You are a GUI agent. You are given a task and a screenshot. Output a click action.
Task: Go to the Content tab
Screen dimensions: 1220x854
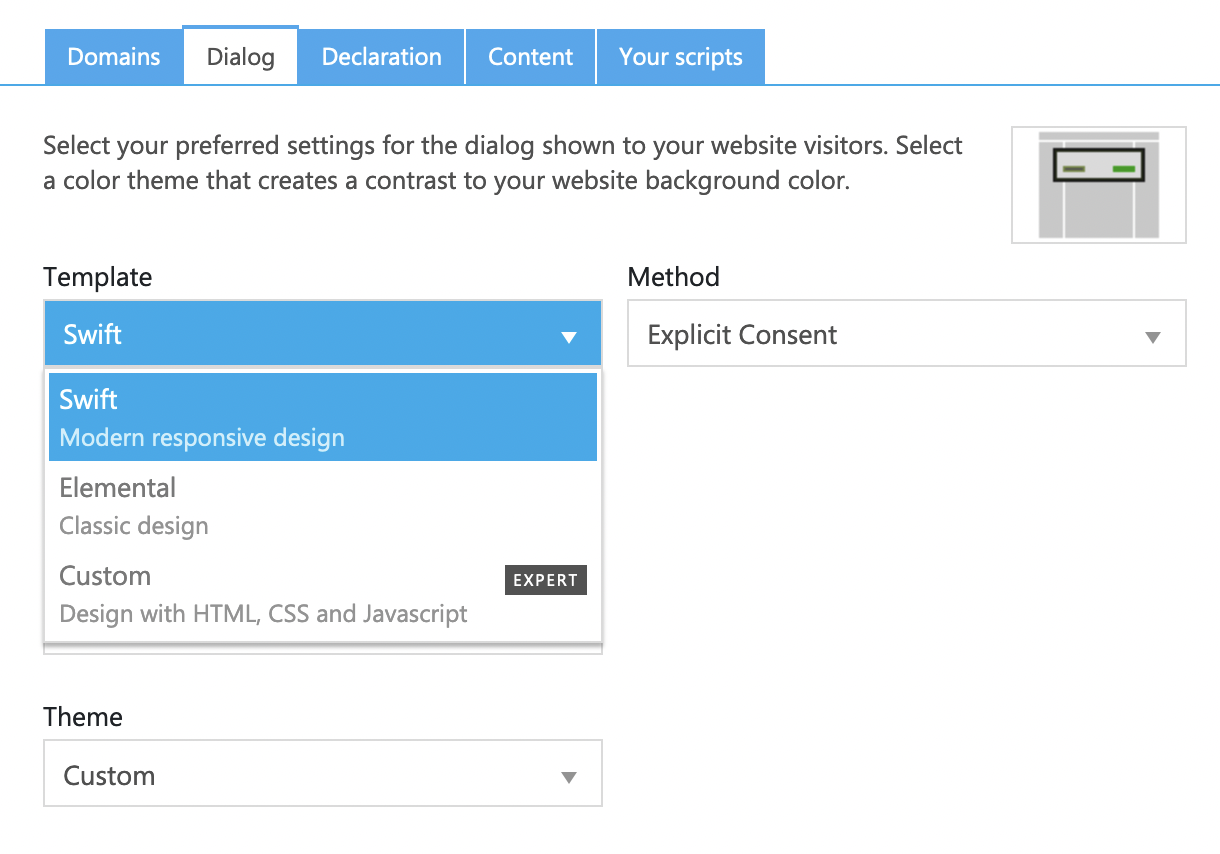click(530, 57)
